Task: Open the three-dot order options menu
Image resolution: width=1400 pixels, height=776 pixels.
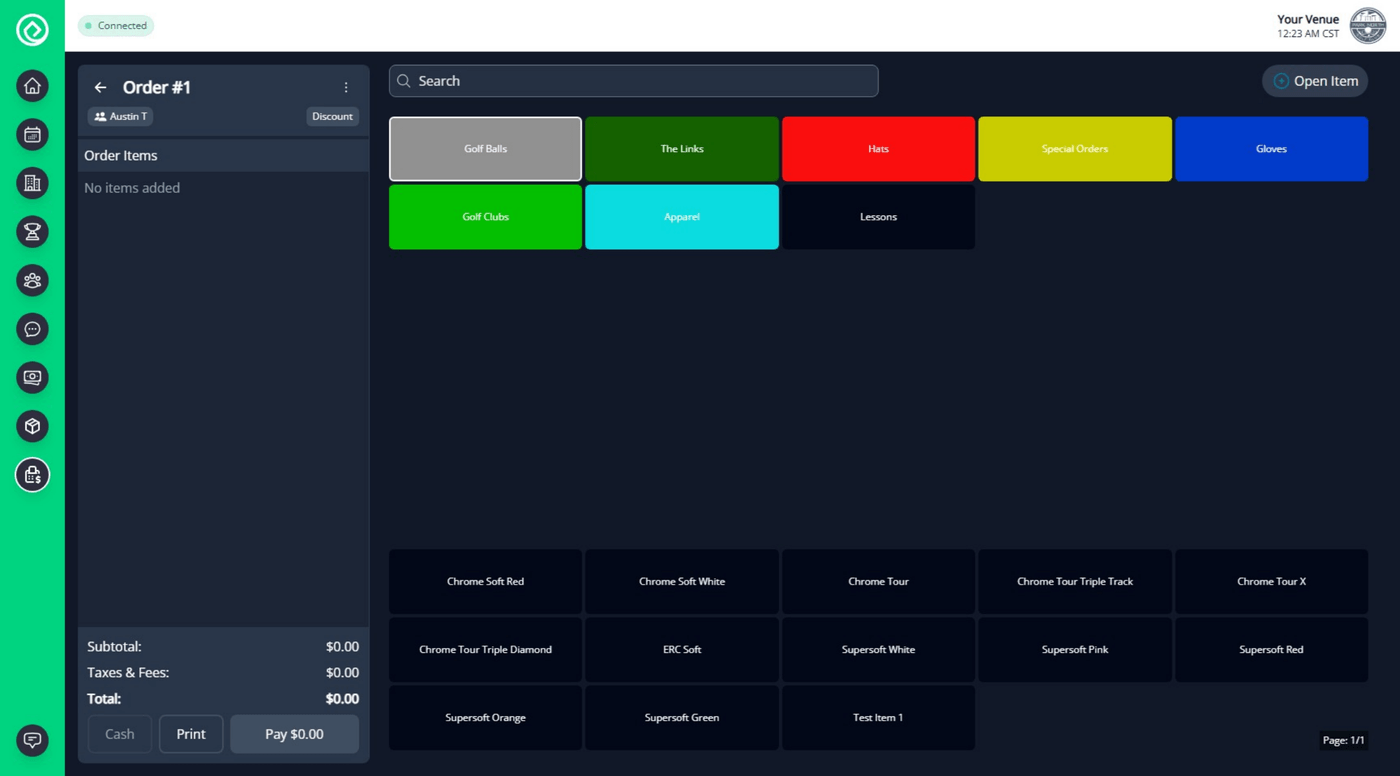Action: tap(346, 88)
